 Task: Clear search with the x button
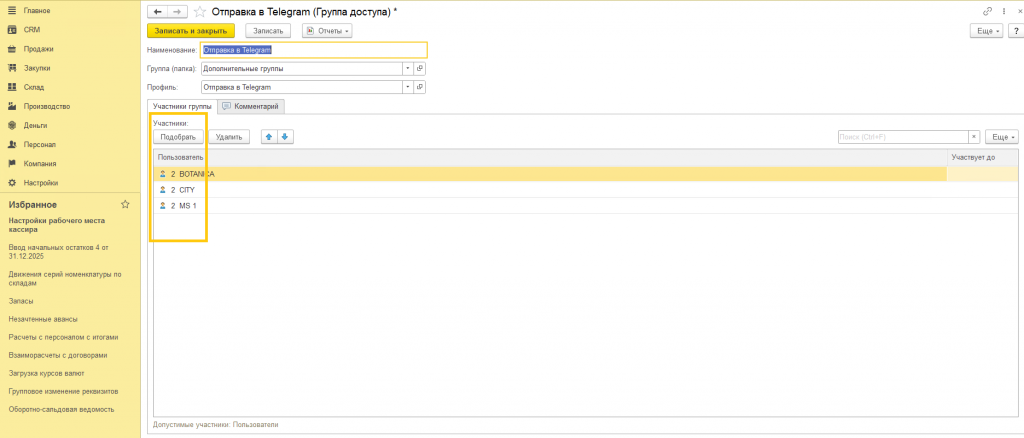[974, 137]
